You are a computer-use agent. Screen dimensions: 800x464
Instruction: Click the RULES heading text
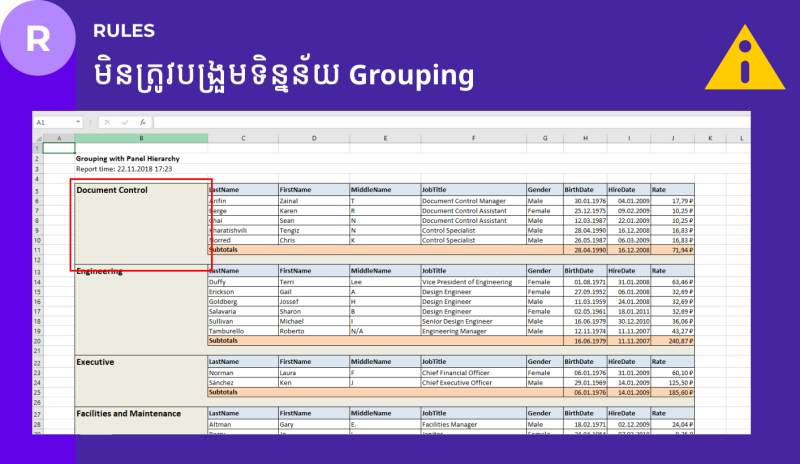coord(123,30)
